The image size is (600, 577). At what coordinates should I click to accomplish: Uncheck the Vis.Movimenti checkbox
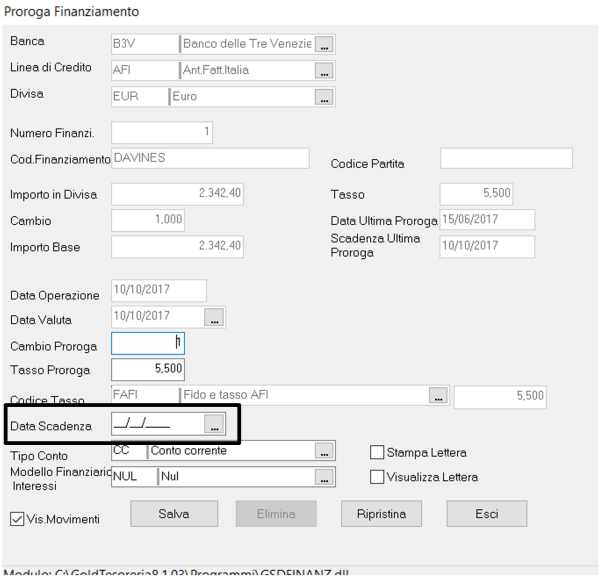coord(17,519)
